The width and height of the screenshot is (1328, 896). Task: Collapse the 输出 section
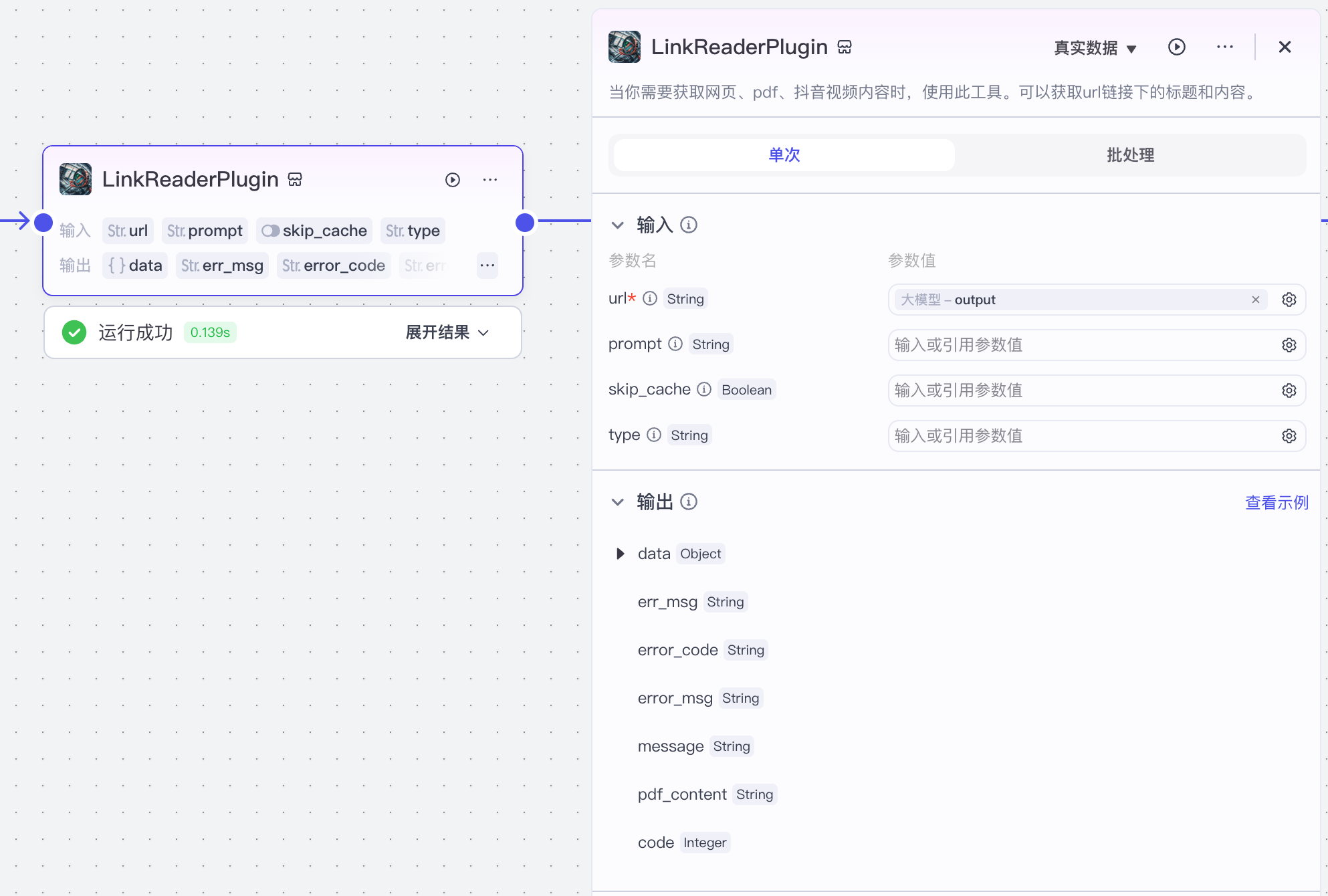tap(618, 501)
